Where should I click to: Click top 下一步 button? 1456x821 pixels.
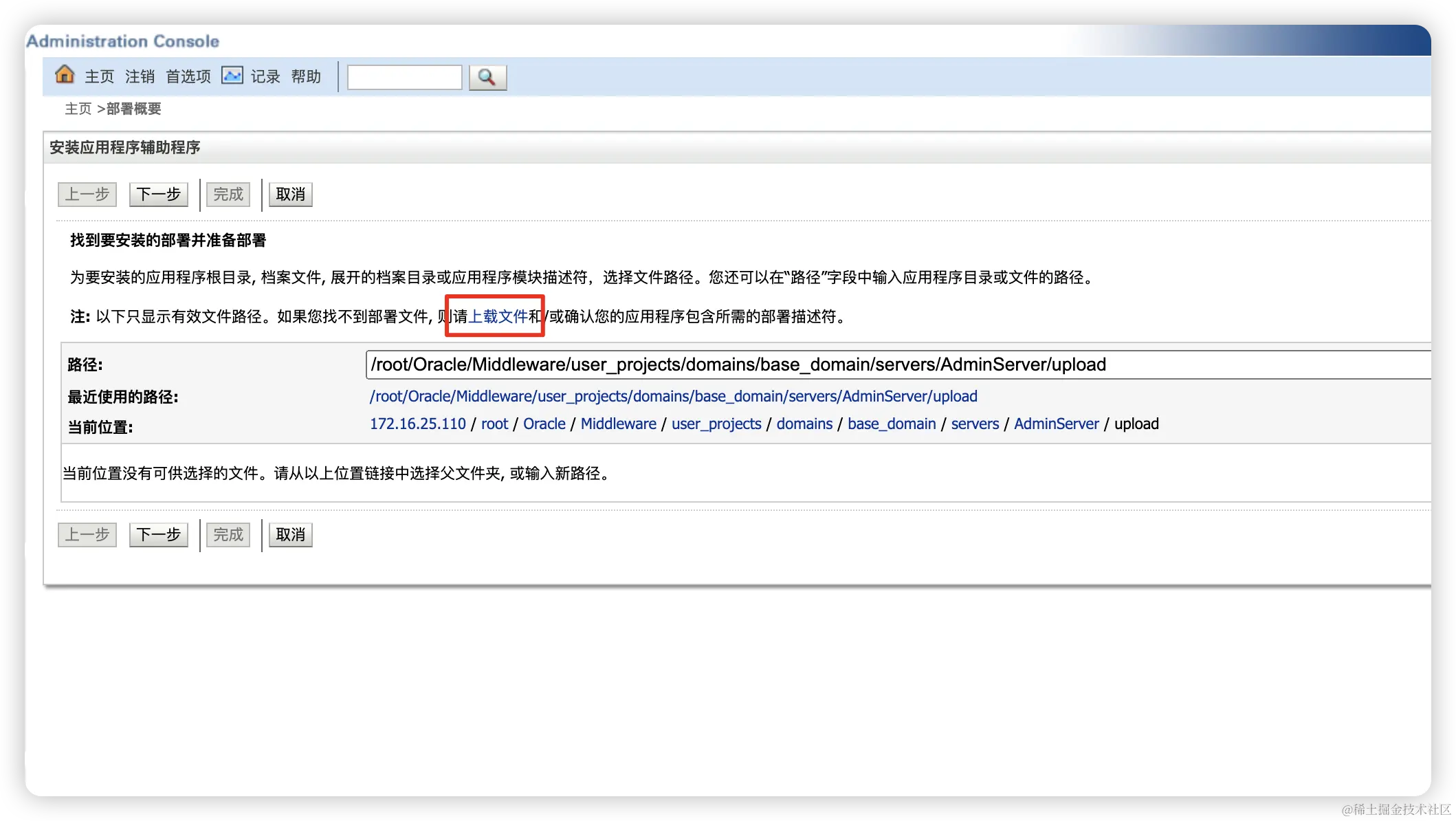158,195
